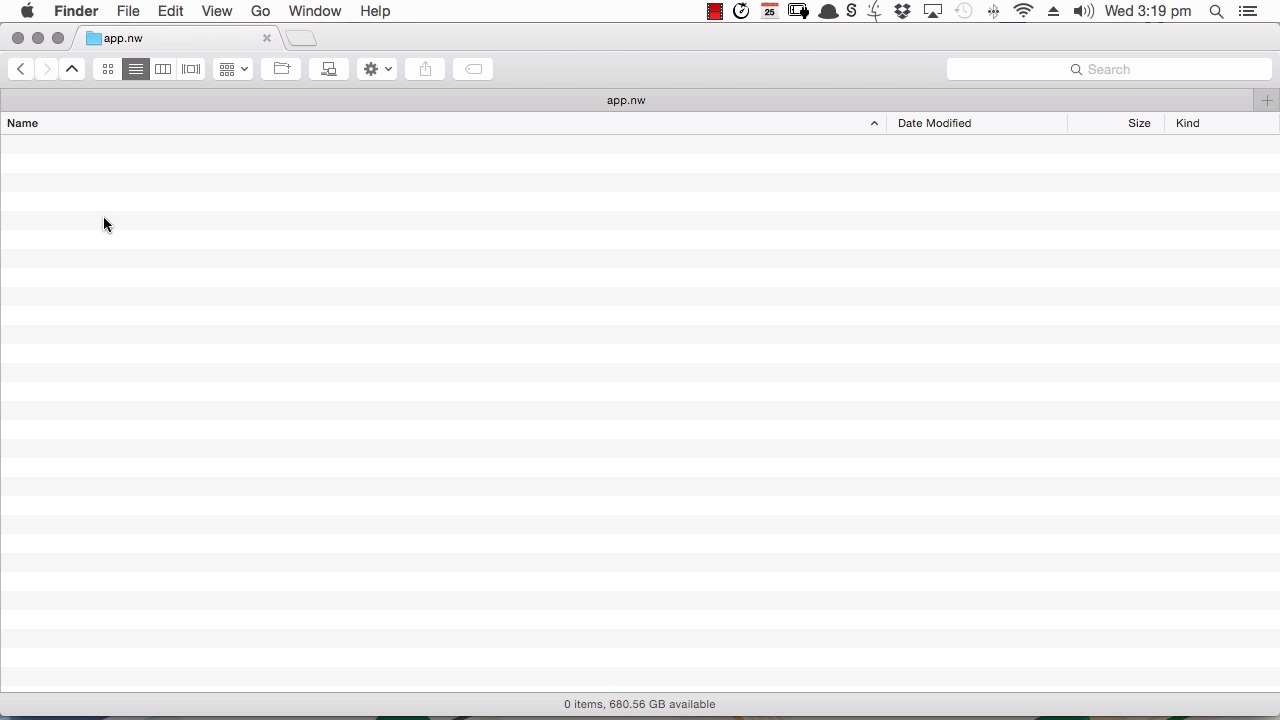Click the Edit Tags toolbar button
Screen dimensions: 1280x720
(x=473, y=69)
